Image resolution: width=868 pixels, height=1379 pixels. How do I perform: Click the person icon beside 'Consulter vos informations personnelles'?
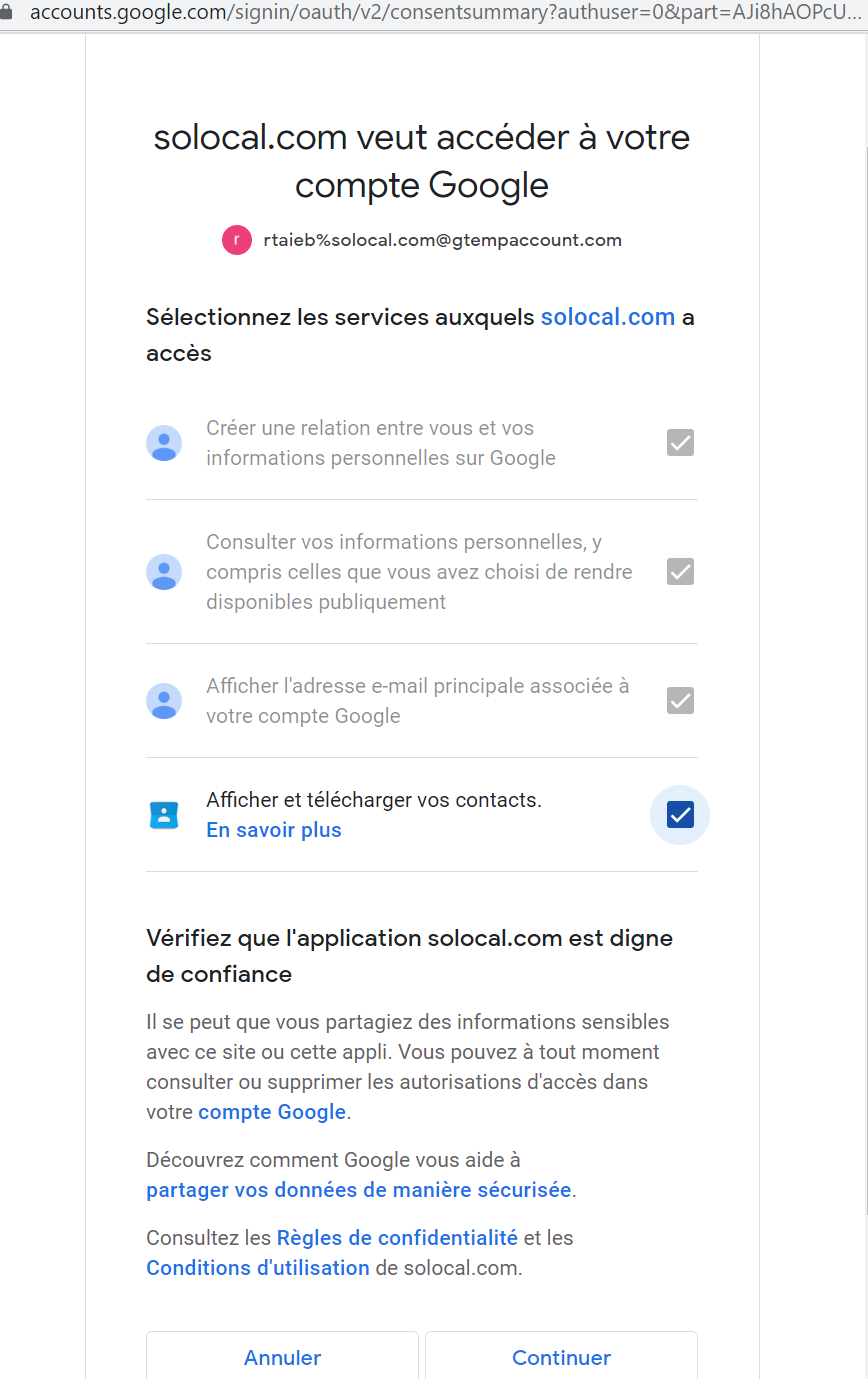pyautogui.click(x=164, y=572)
